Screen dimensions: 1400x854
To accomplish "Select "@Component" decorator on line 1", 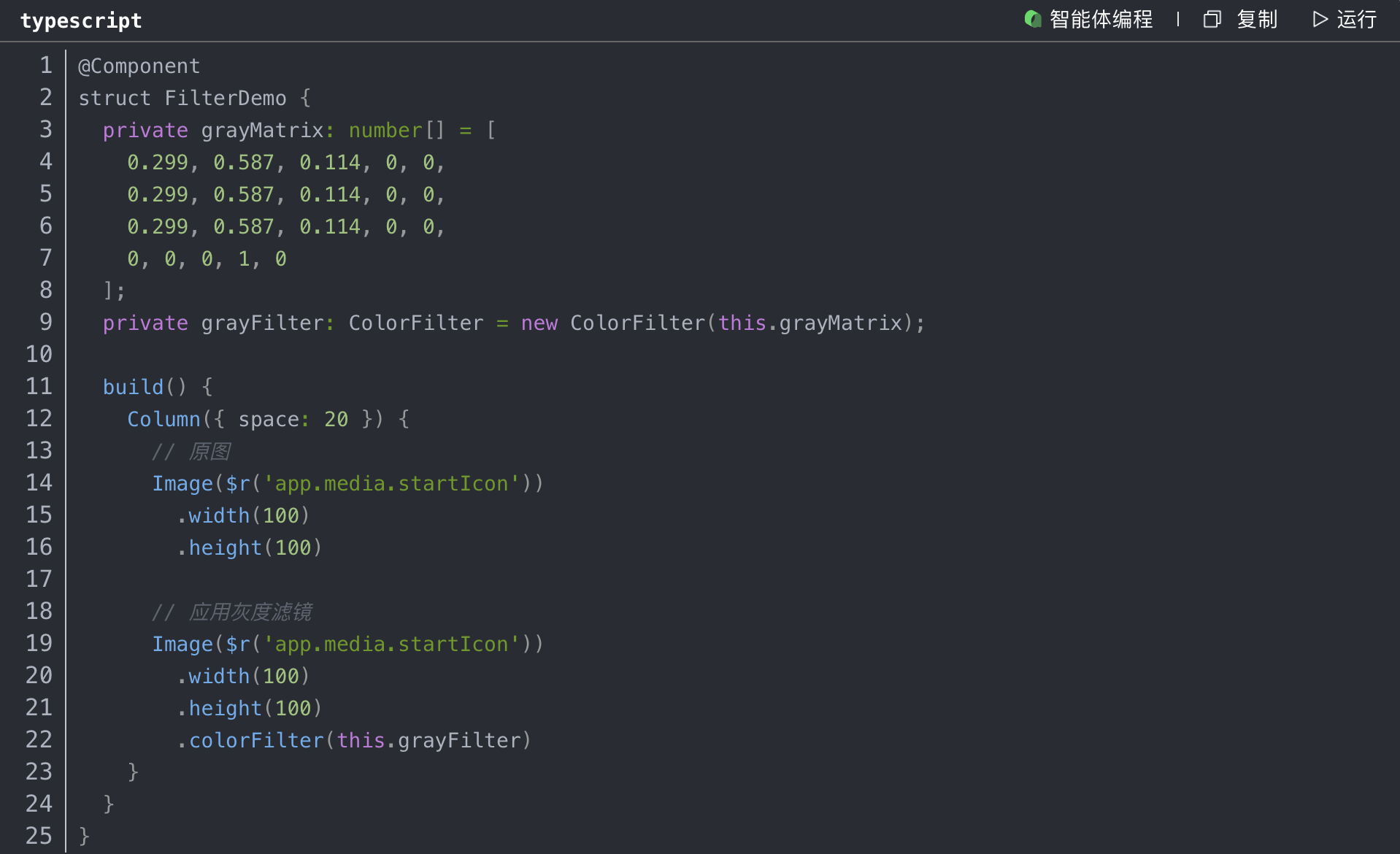I will pos(139,66).
